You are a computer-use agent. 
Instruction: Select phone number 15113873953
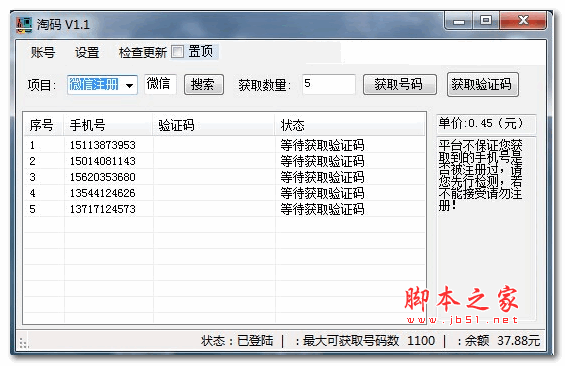pos(103,145)
